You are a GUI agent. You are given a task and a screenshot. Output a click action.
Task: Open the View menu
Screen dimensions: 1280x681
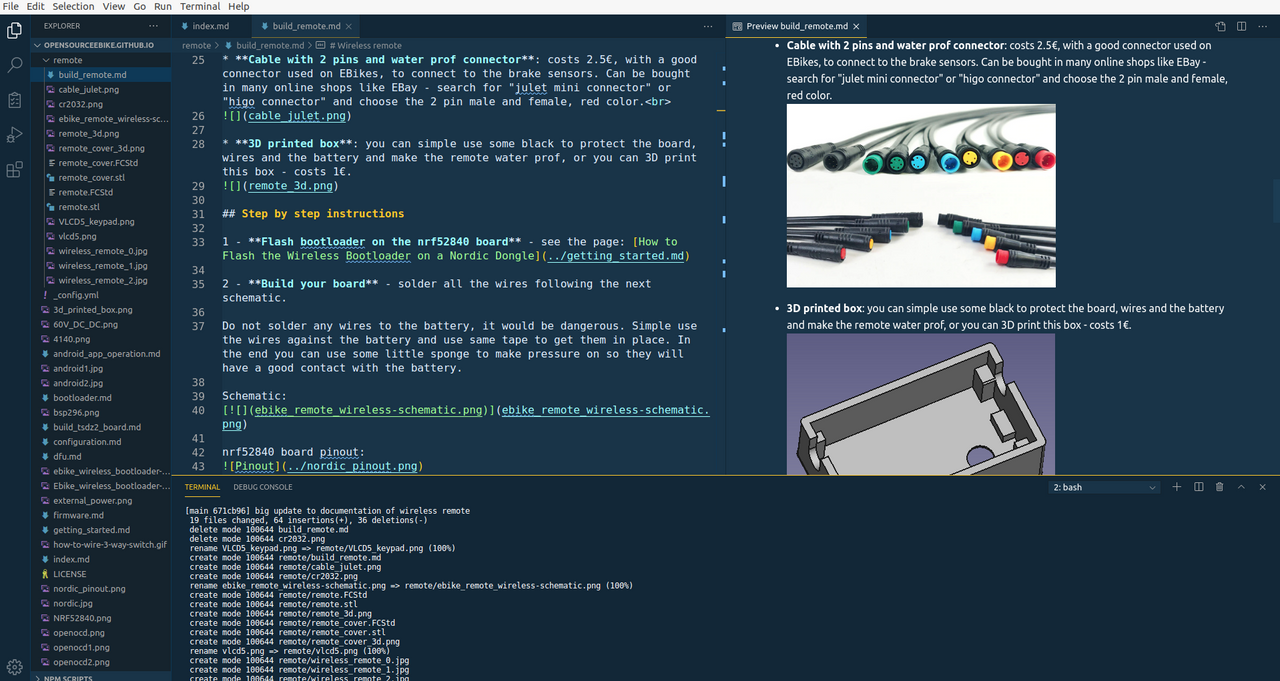(x=114, y=6)
